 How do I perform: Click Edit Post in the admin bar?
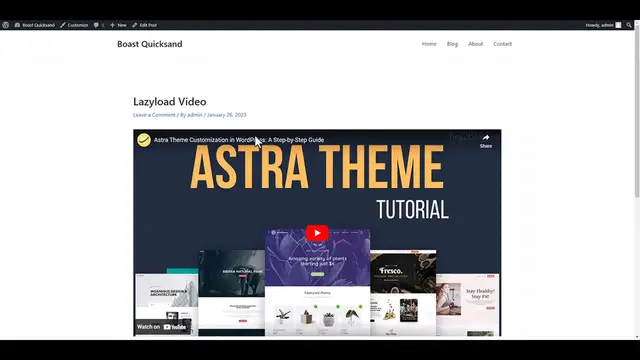pyautogui.click(x=144, y=25)
